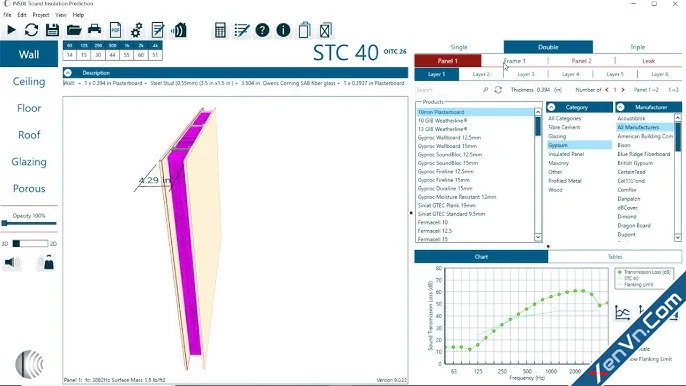Switch to the Layer 2 tab
The width and height of the screenshot is (686, 386).
[481, 74]
